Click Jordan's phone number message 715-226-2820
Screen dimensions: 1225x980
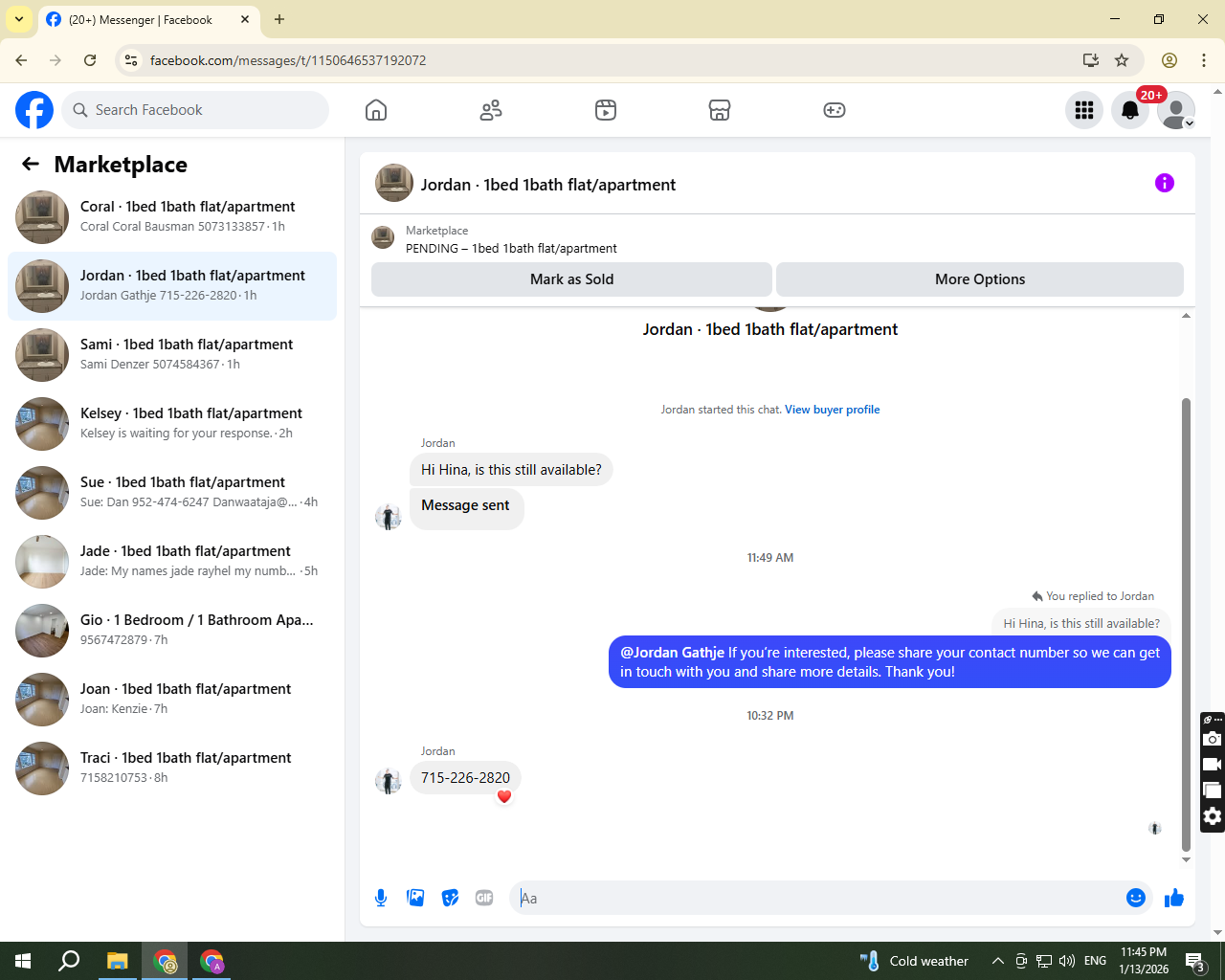point(465,778)
